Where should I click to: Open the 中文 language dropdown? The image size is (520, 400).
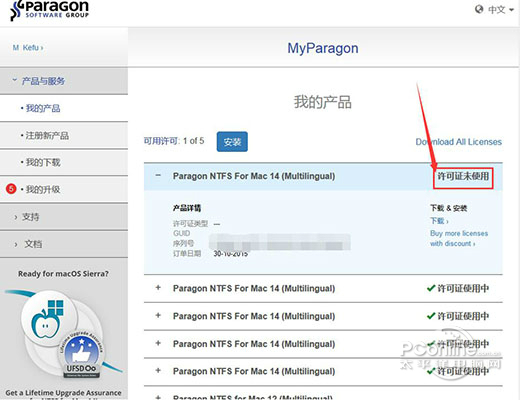(x=501, y=10)
